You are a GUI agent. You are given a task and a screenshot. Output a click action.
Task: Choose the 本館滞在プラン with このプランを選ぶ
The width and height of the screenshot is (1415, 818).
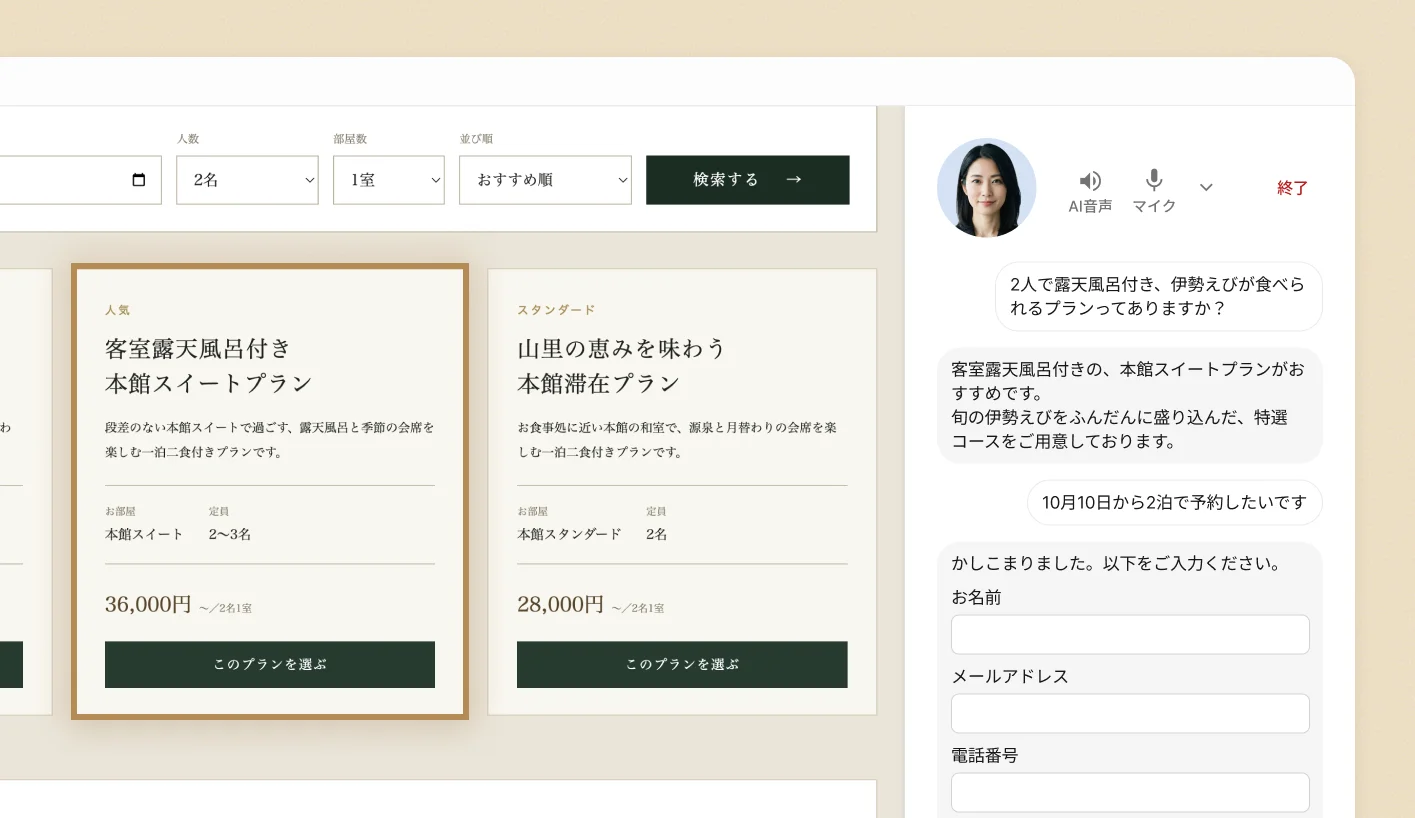[682, 664]
